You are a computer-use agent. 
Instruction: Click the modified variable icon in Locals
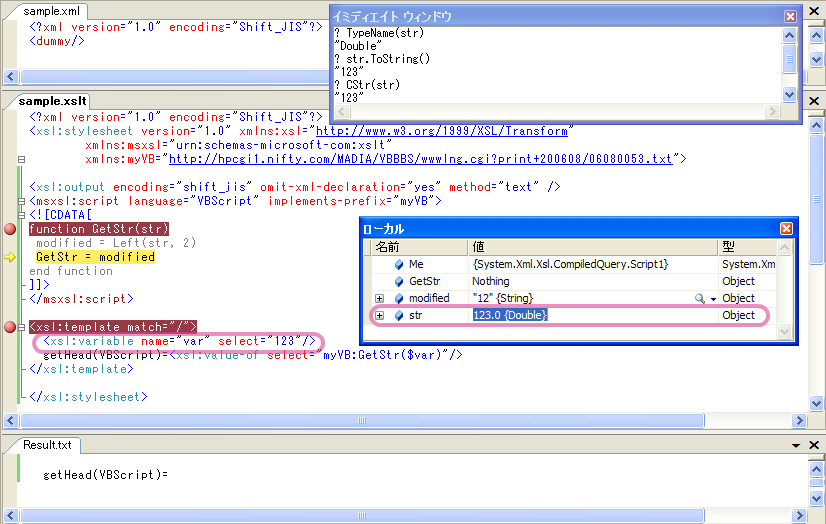(399, 299)
